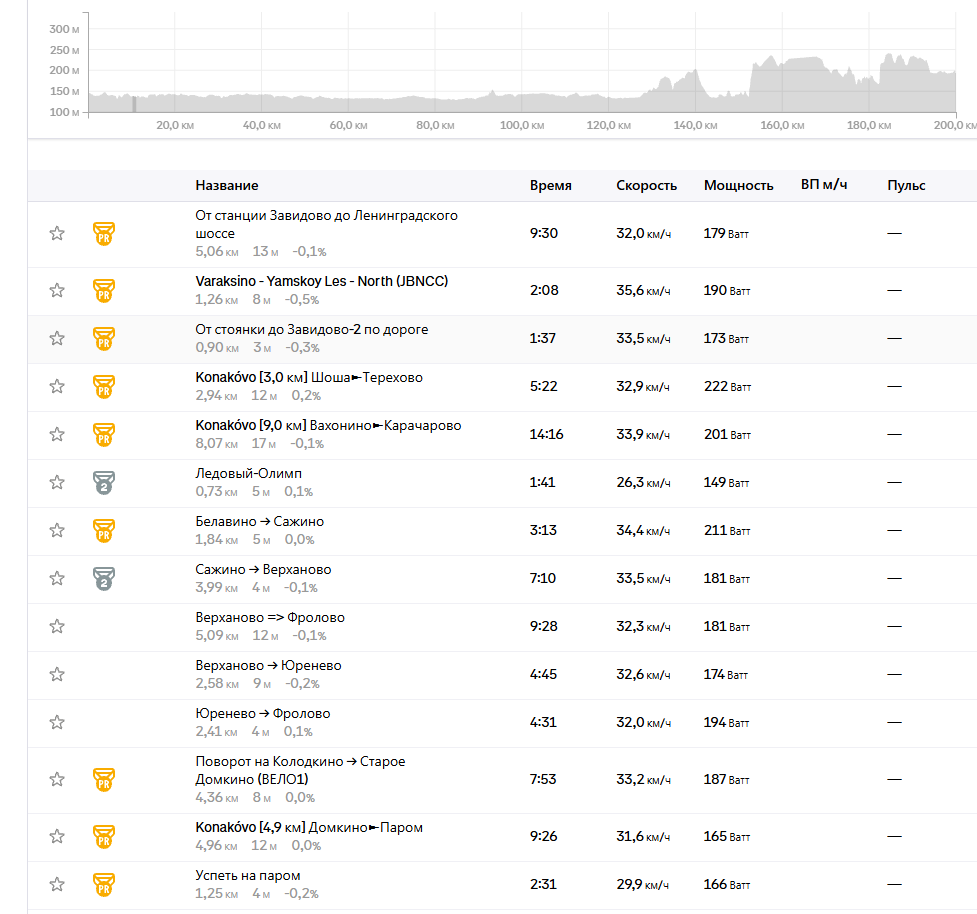This screenshot has width=977, height=914.
Task: Click PR medal for Varaksino - Yamskoy Les
Action: (104, 290)
